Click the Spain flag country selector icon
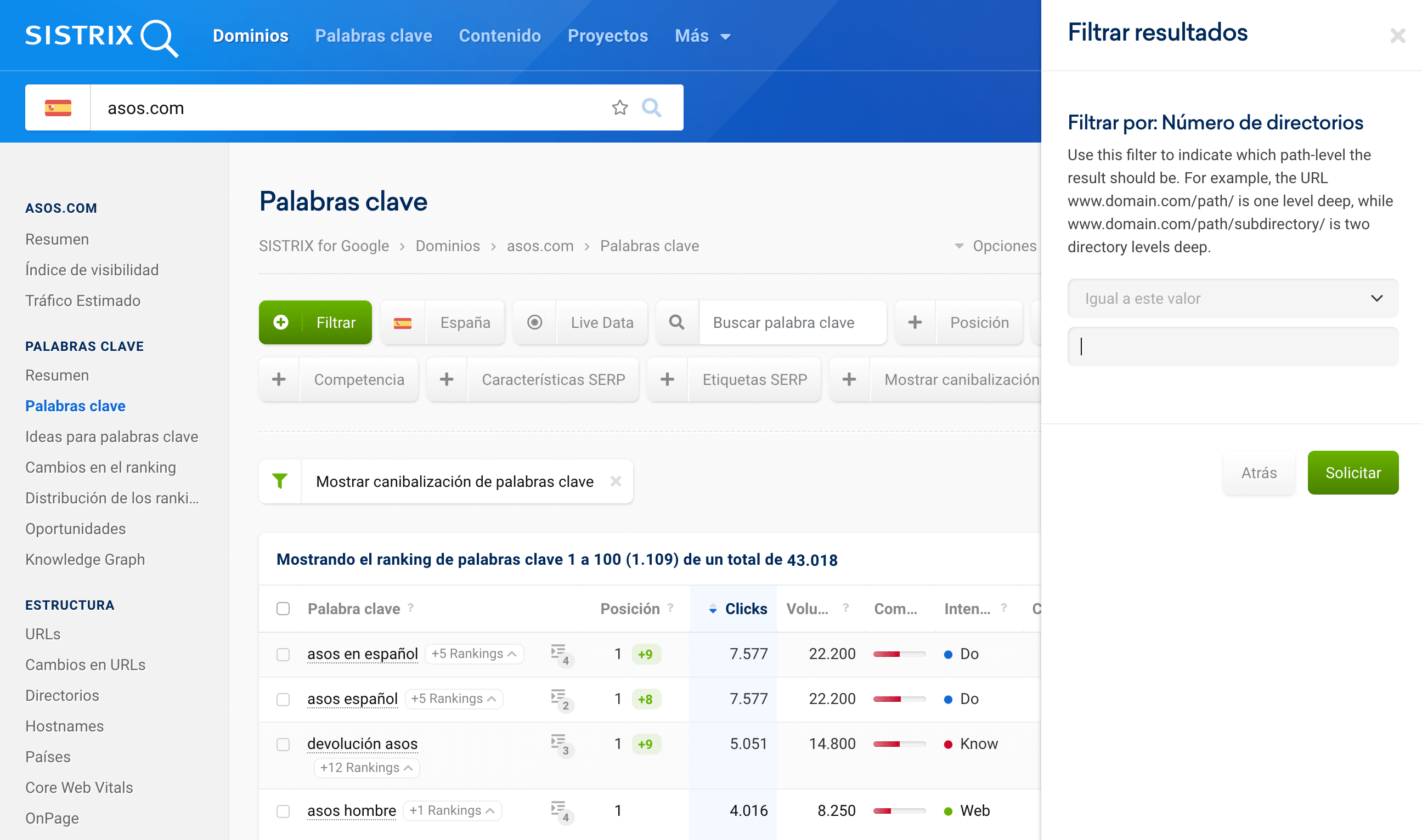The height and width of the screenshot is (840, 1422). click(x=58, y=107)
